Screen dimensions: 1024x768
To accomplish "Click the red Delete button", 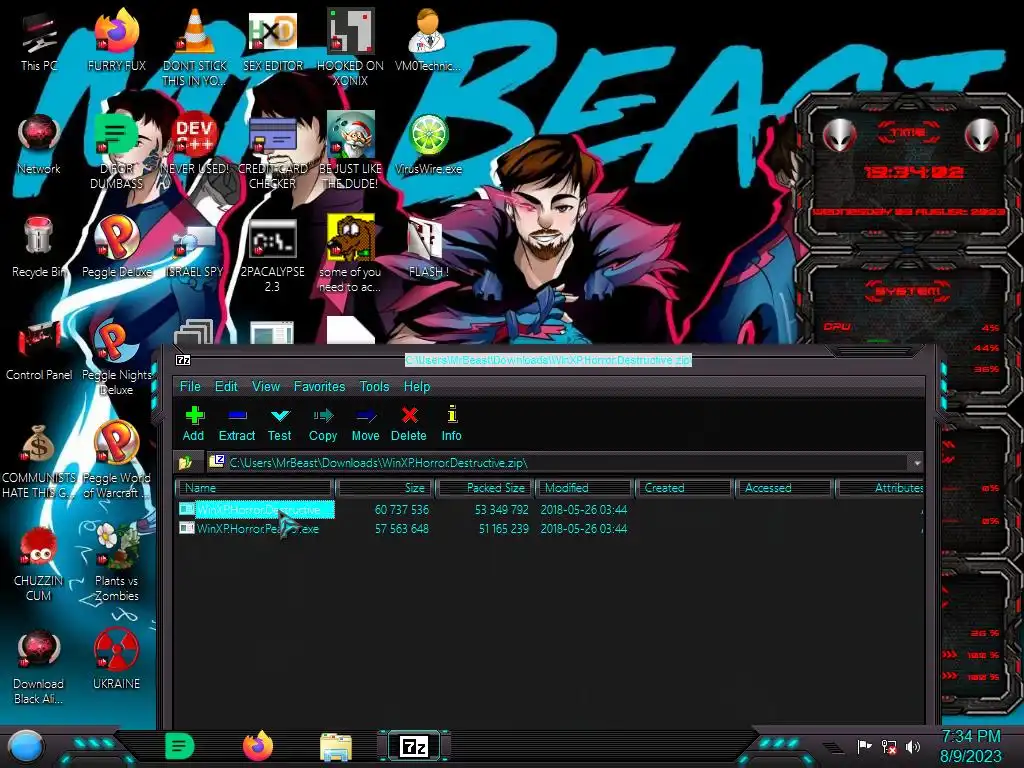I will click(x=409, y=423).
